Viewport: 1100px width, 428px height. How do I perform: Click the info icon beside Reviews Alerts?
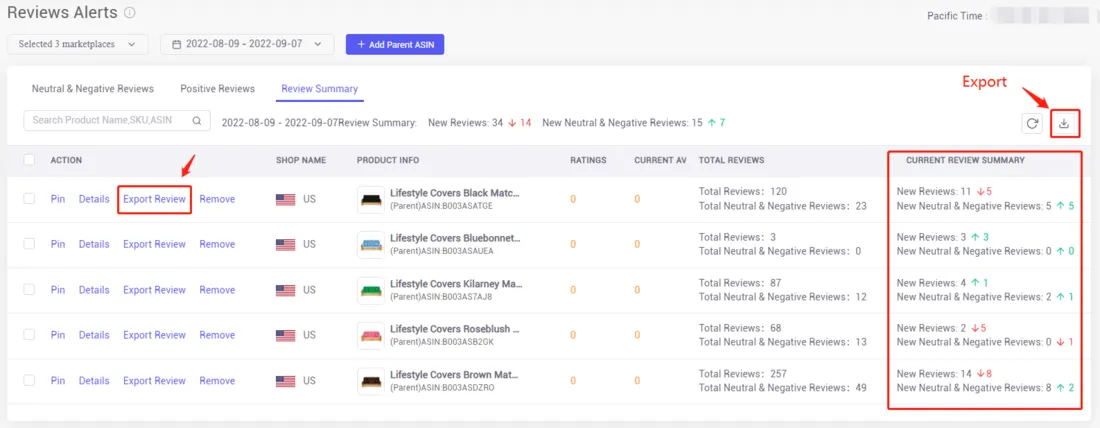129,13
